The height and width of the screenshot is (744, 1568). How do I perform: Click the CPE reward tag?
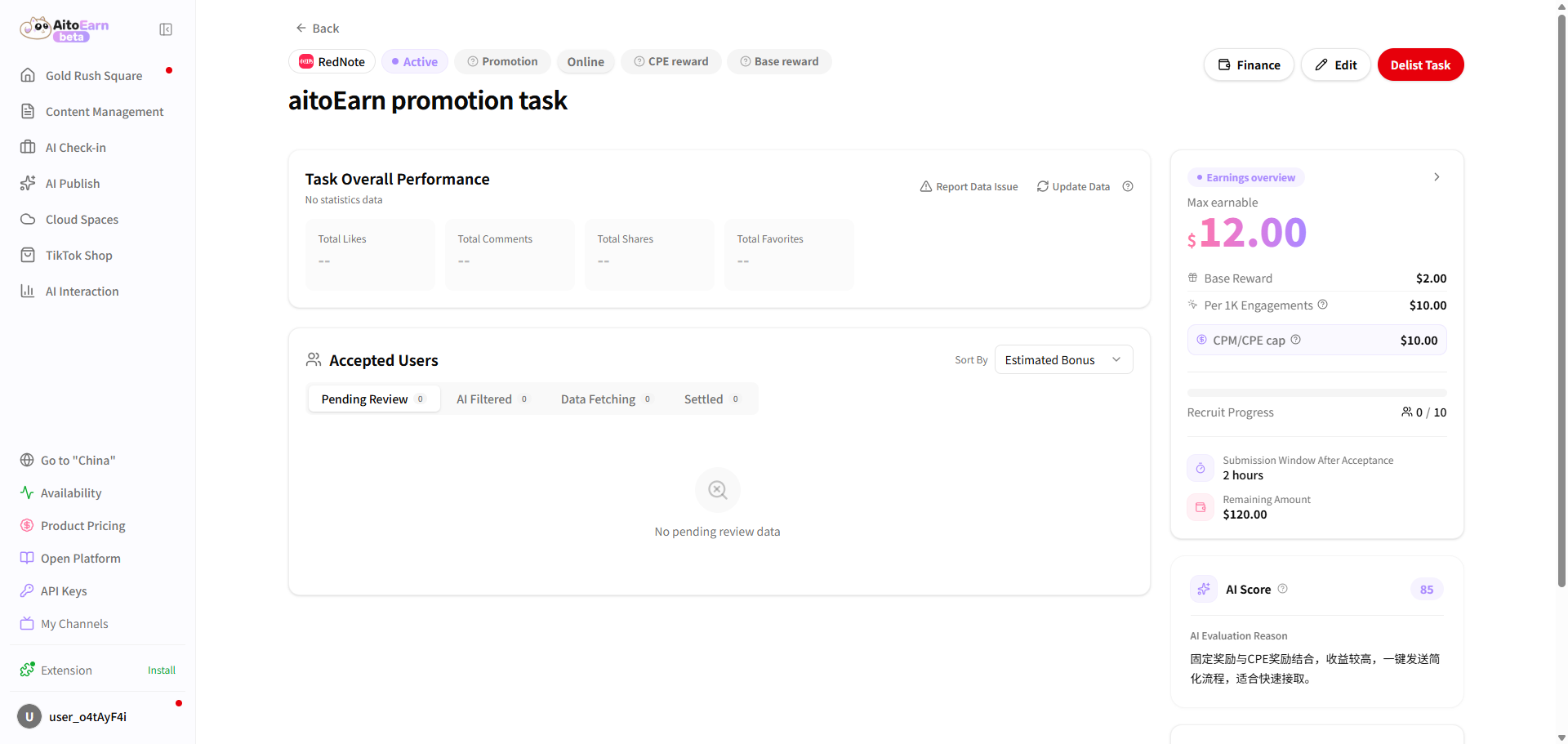click(671, 61)
